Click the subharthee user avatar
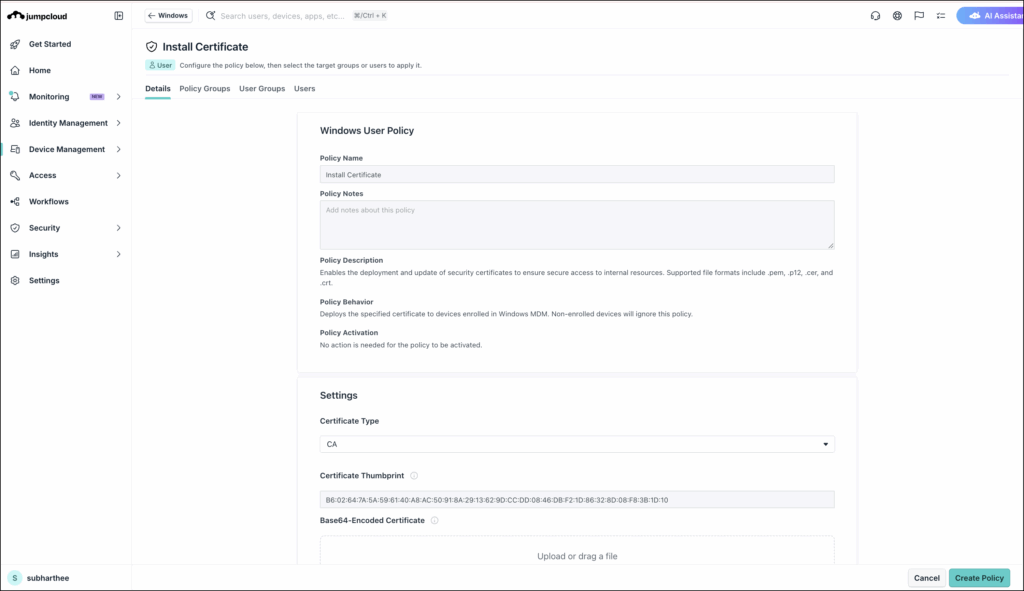 pos(15,578)
